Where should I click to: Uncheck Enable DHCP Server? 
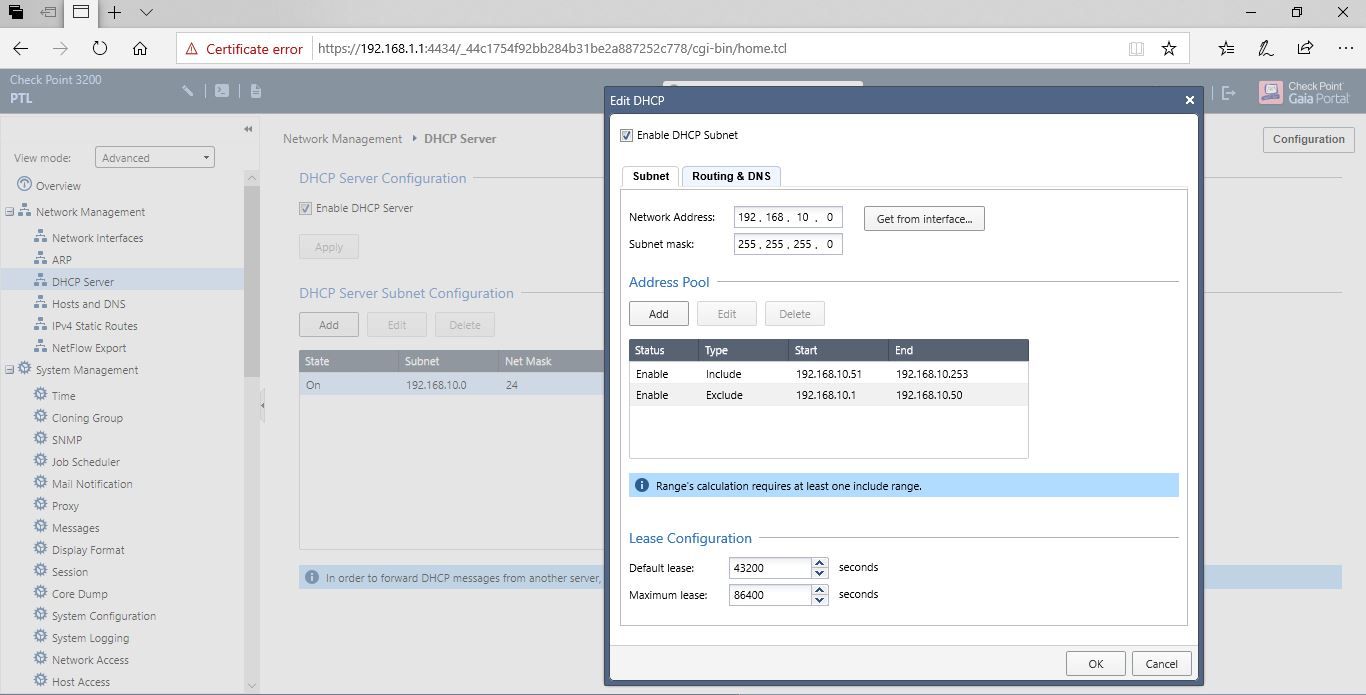pyautogui.click(x=305, y=208)
